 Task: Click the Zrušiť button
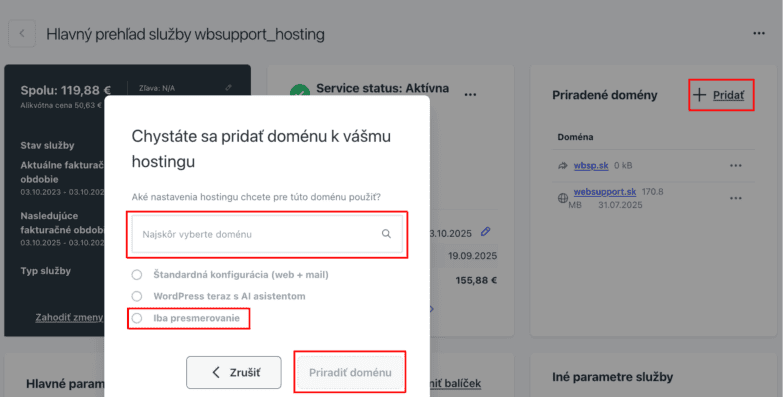pyautogui.click(x=234, y=373)
